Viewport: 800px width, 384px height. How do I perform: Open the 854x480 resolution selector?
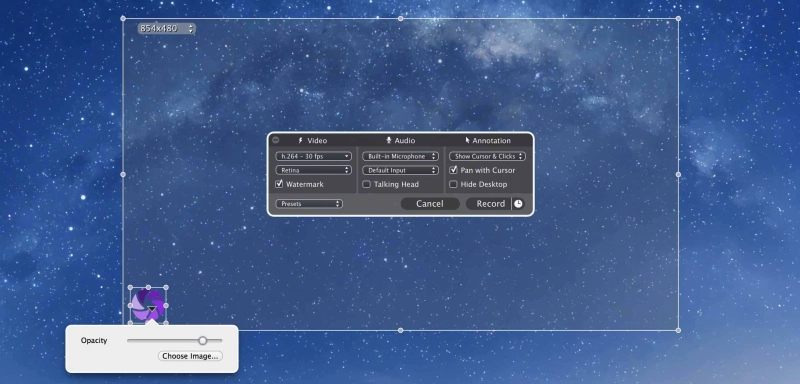pyautogui.click(x=166, y=29)
